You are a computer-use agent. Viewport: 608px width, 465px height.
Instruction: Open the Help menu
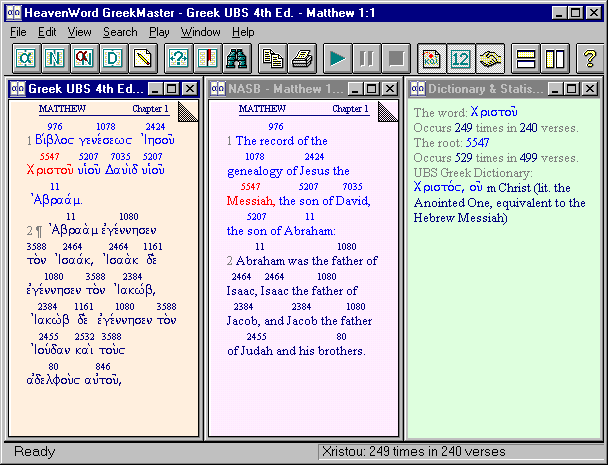pyautogui.click(x=243, y=32)
